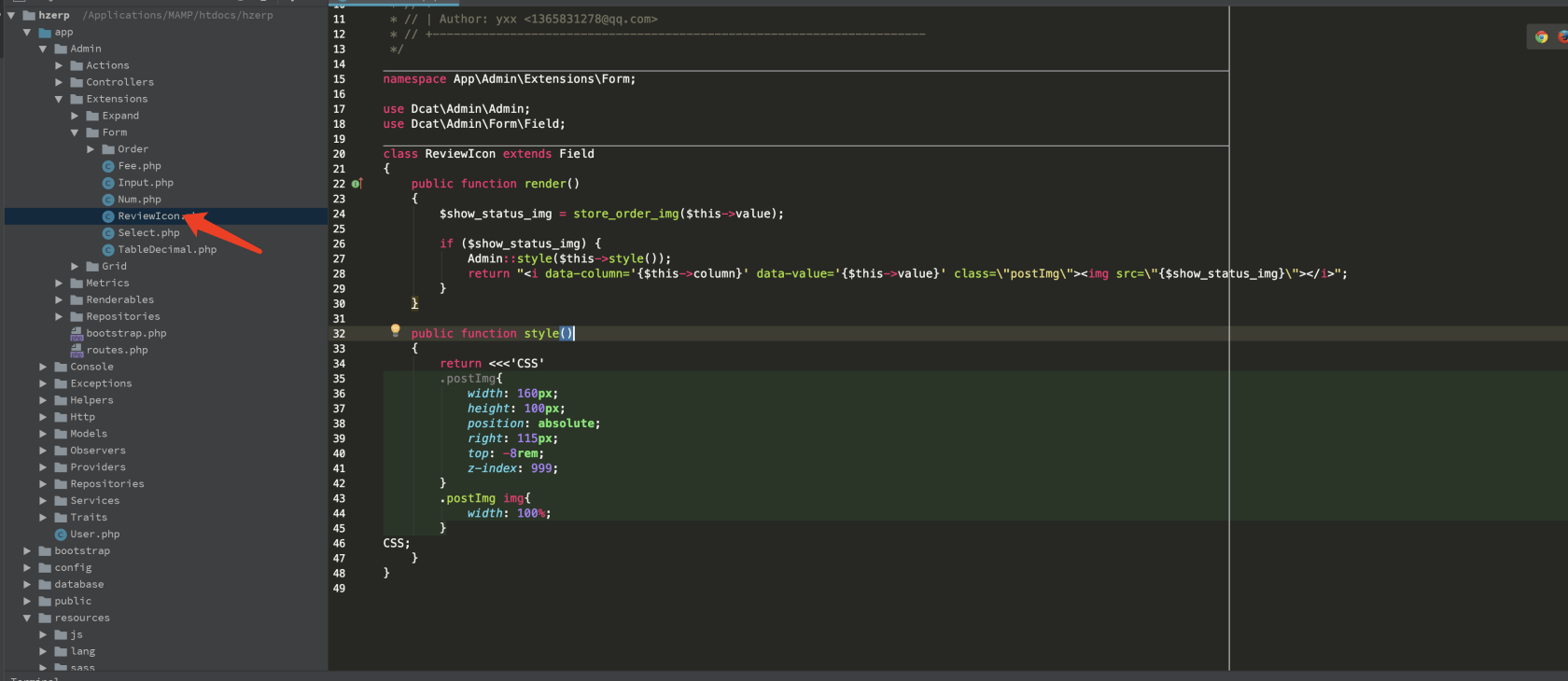
Task: Place cursor after style() on line 32
Action: click(575, 333)
